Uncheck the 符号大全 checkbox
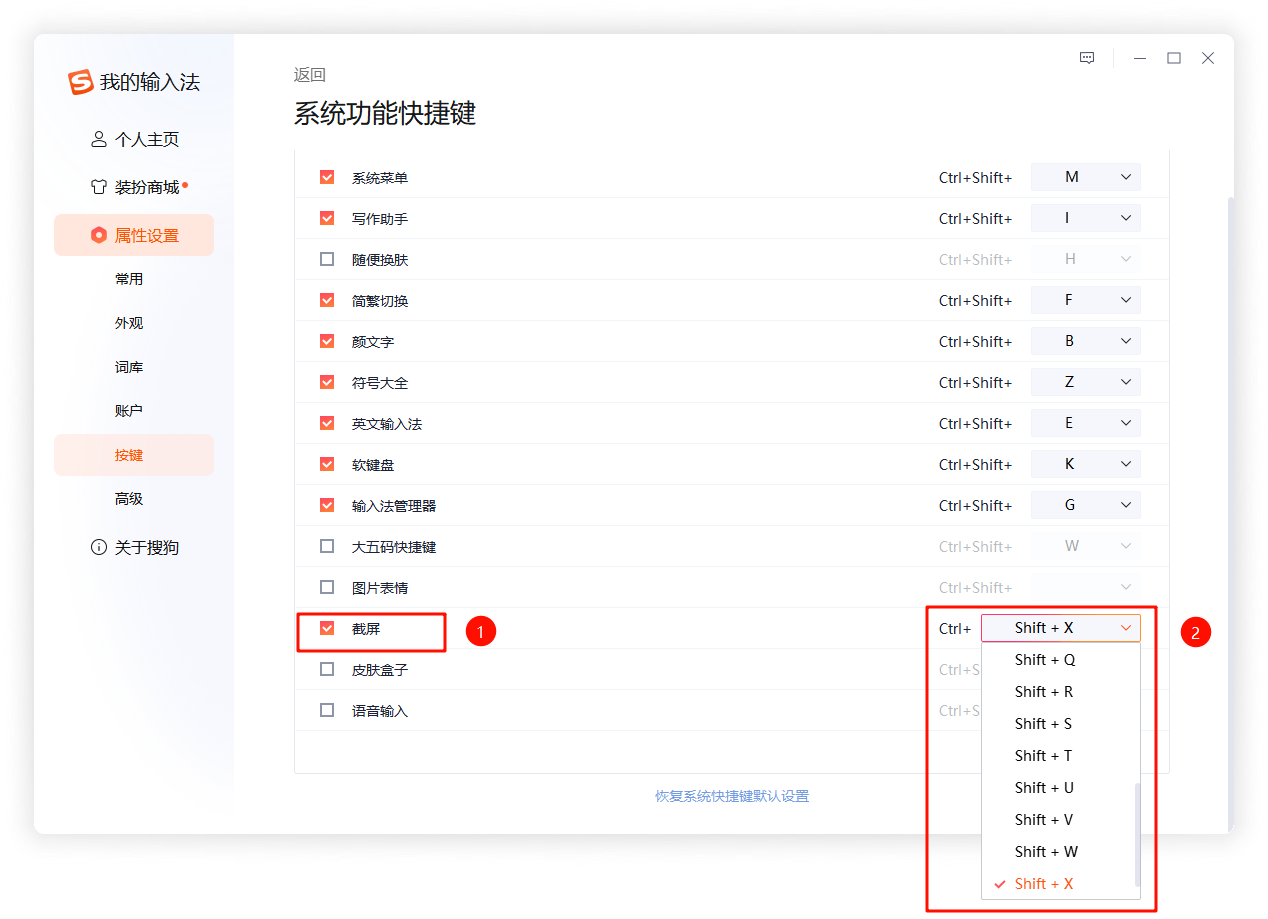 pos(327,382)
